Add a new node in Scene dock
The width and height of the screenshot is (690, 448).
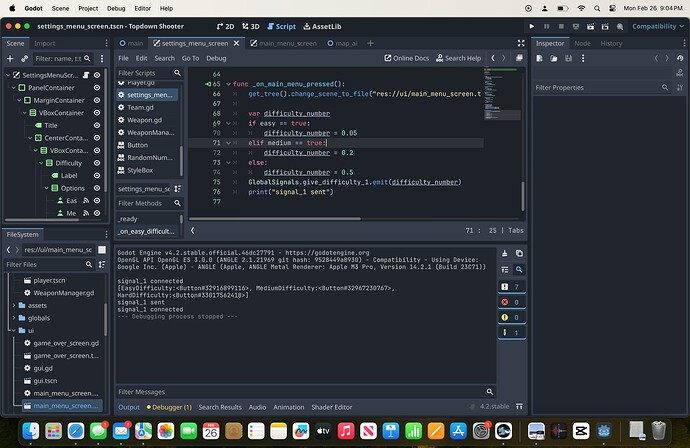click(x=10, y=59)
